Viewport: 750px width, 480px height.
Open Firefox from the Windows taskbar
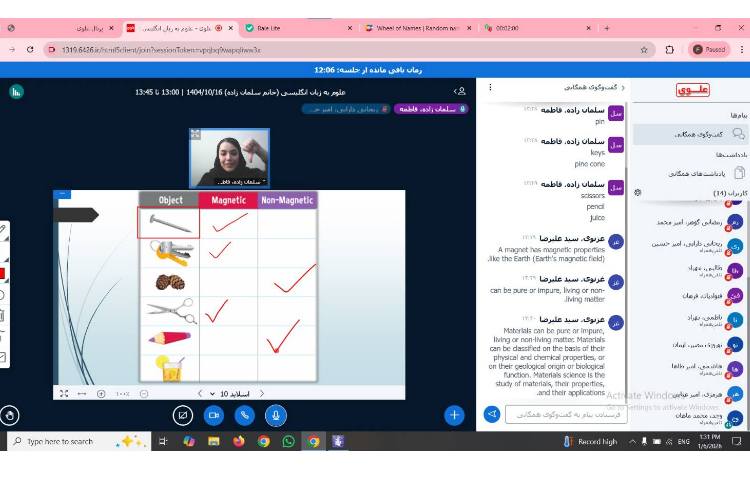[x=239, y=441]
